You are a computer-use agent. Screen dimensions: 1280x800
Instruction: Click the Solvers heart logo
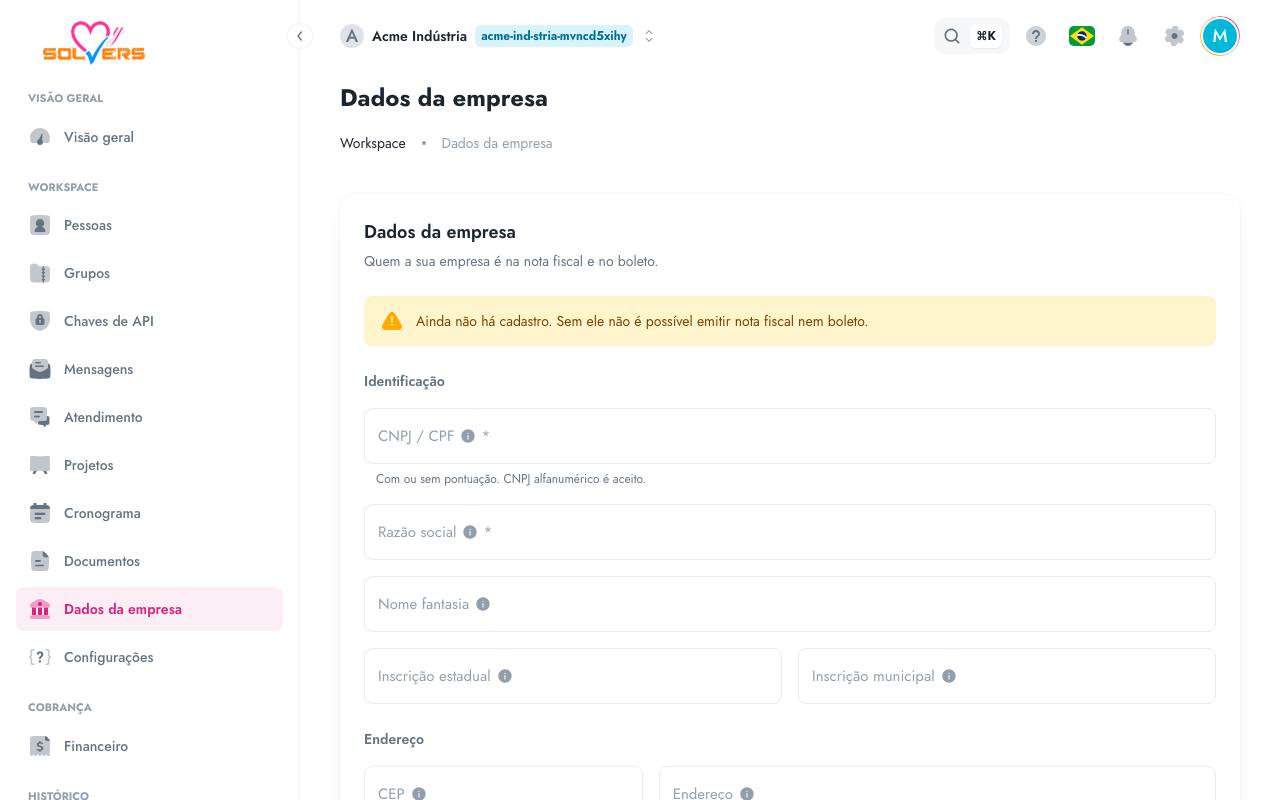[94, 43]
